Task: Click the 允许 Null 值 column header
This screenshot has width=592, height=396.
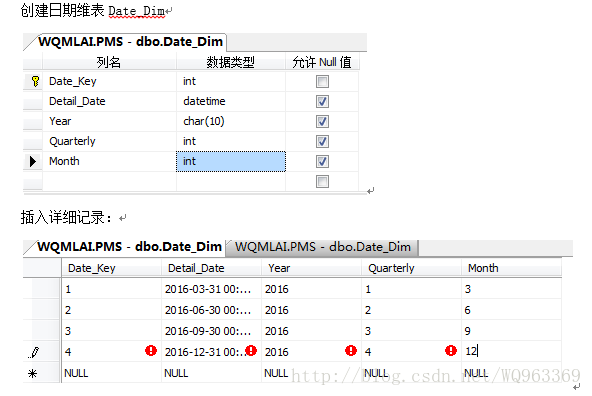Action: (x=322, y=62)
